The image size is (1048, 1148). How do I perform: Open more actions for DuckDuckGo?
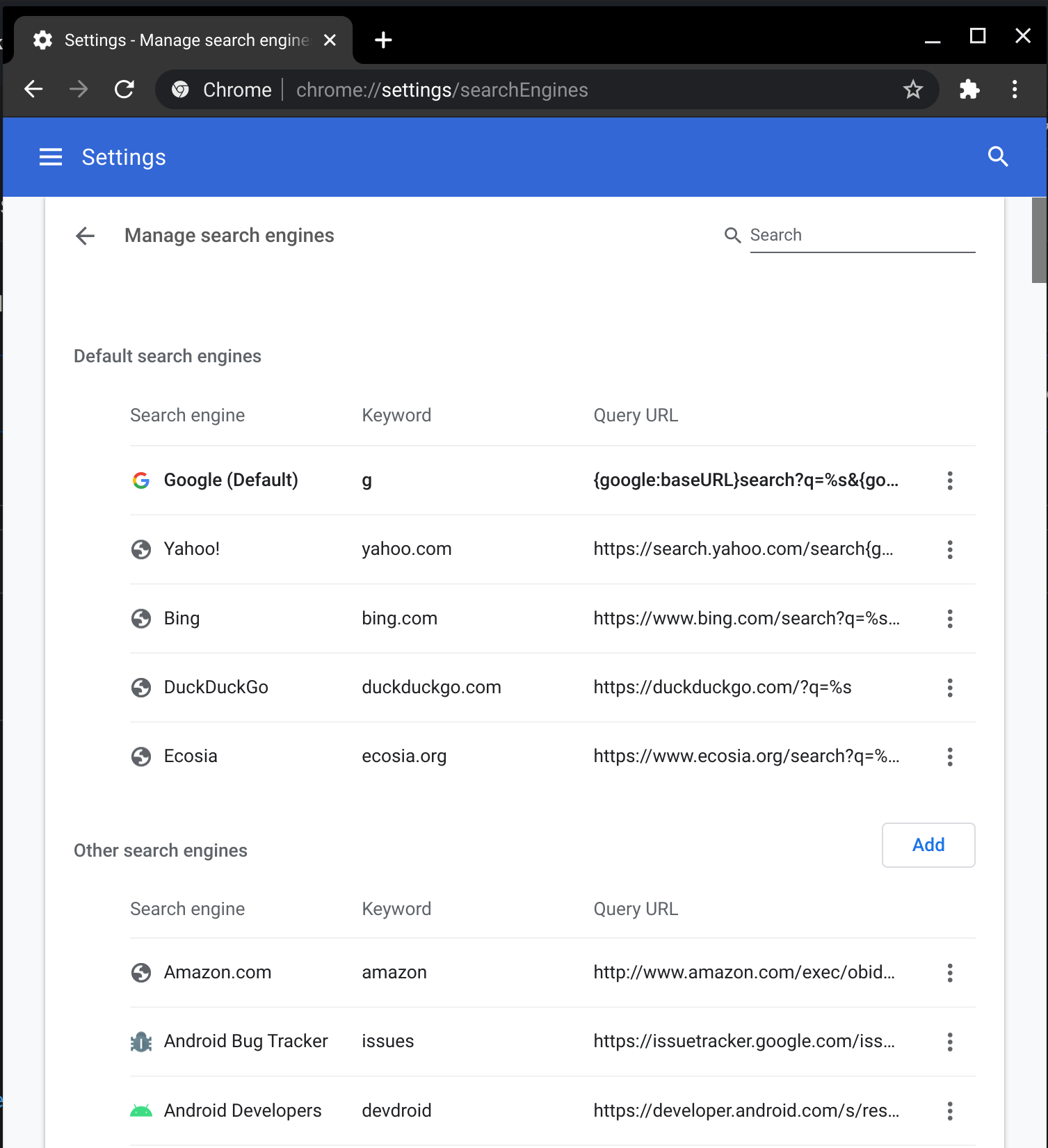(950, 688)
